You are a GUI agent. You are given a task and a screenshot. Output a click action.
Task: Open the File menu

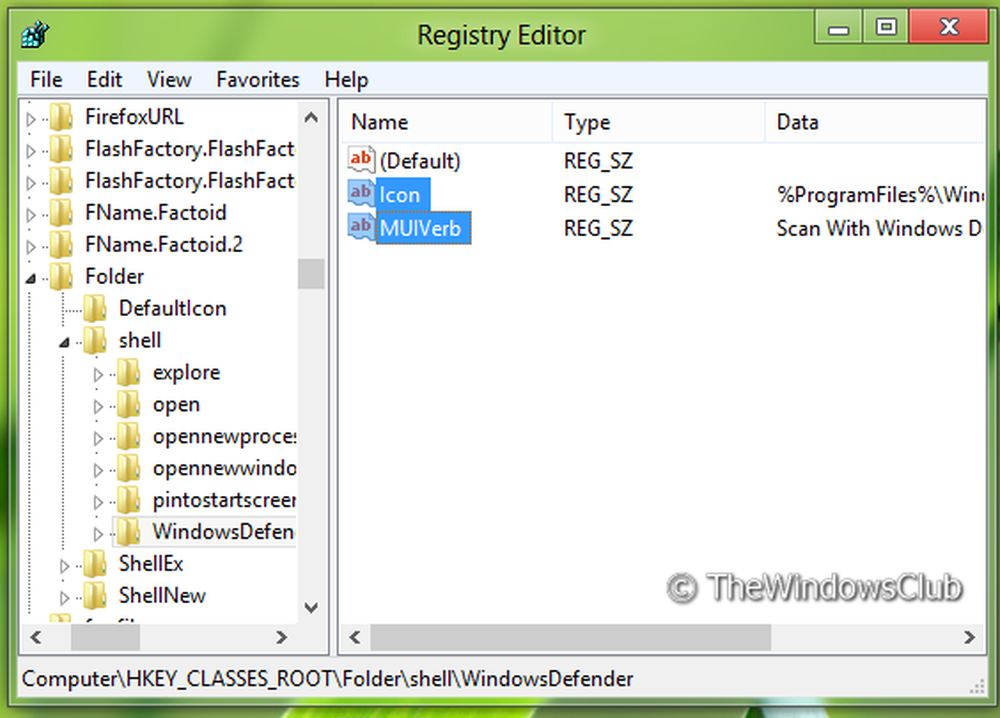point(45,79)
